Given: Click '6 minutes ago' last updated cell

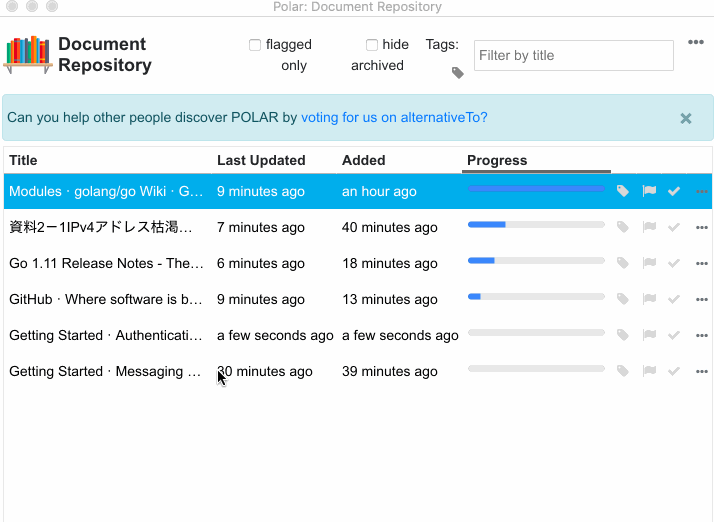Looking at the screenshot, I should pos(261,263).
